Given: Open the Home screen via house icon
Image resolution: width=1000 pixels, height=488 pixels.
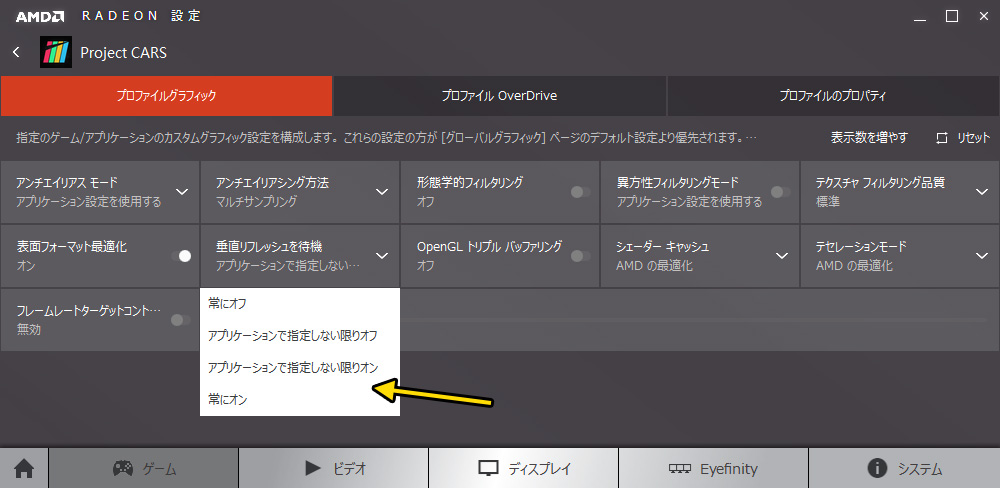Looking at the screenshot, I should [x=24, y=469].
